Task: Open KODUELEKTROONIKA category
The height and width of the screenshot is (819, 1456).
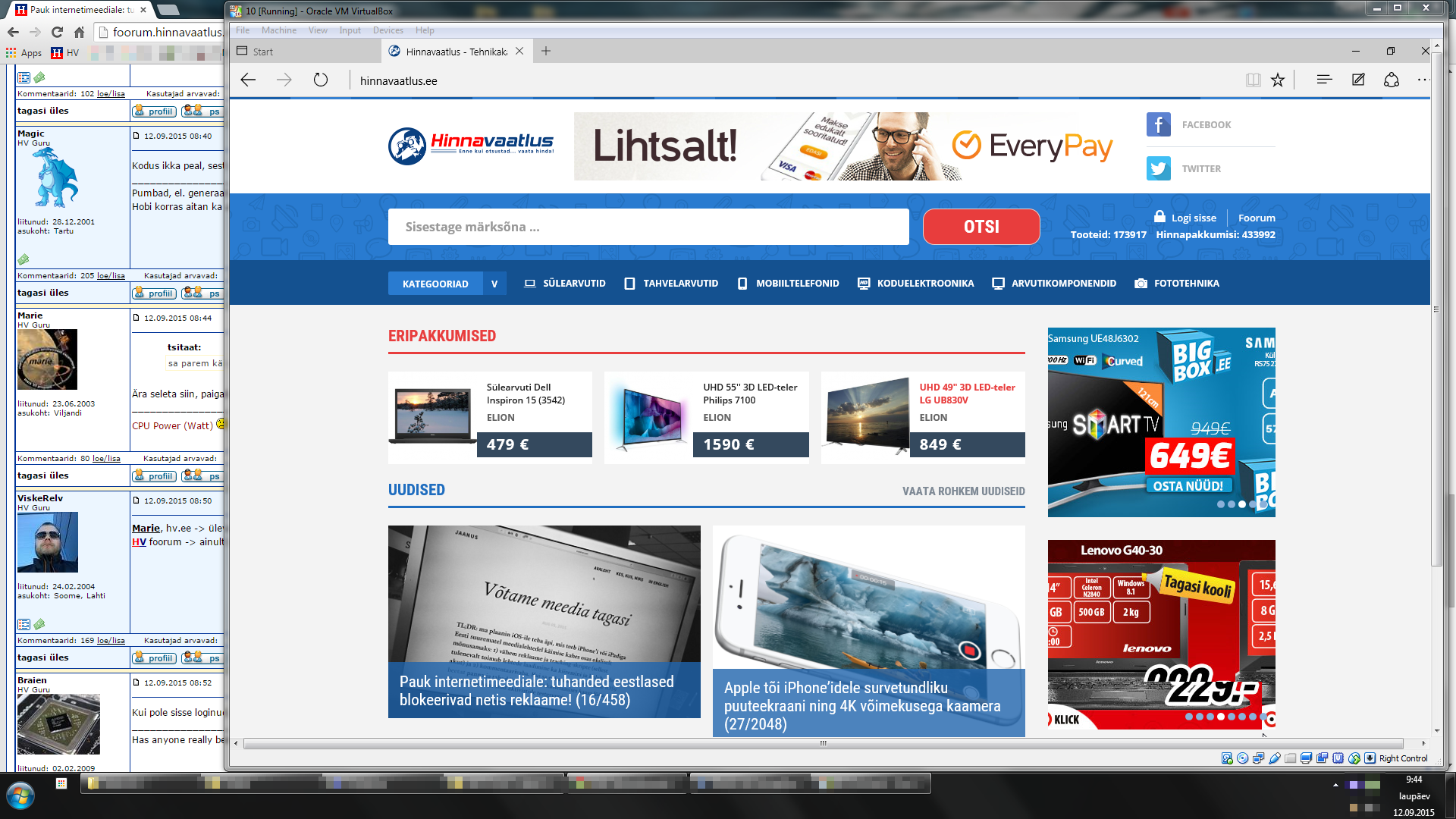Action: coord(915,284)
